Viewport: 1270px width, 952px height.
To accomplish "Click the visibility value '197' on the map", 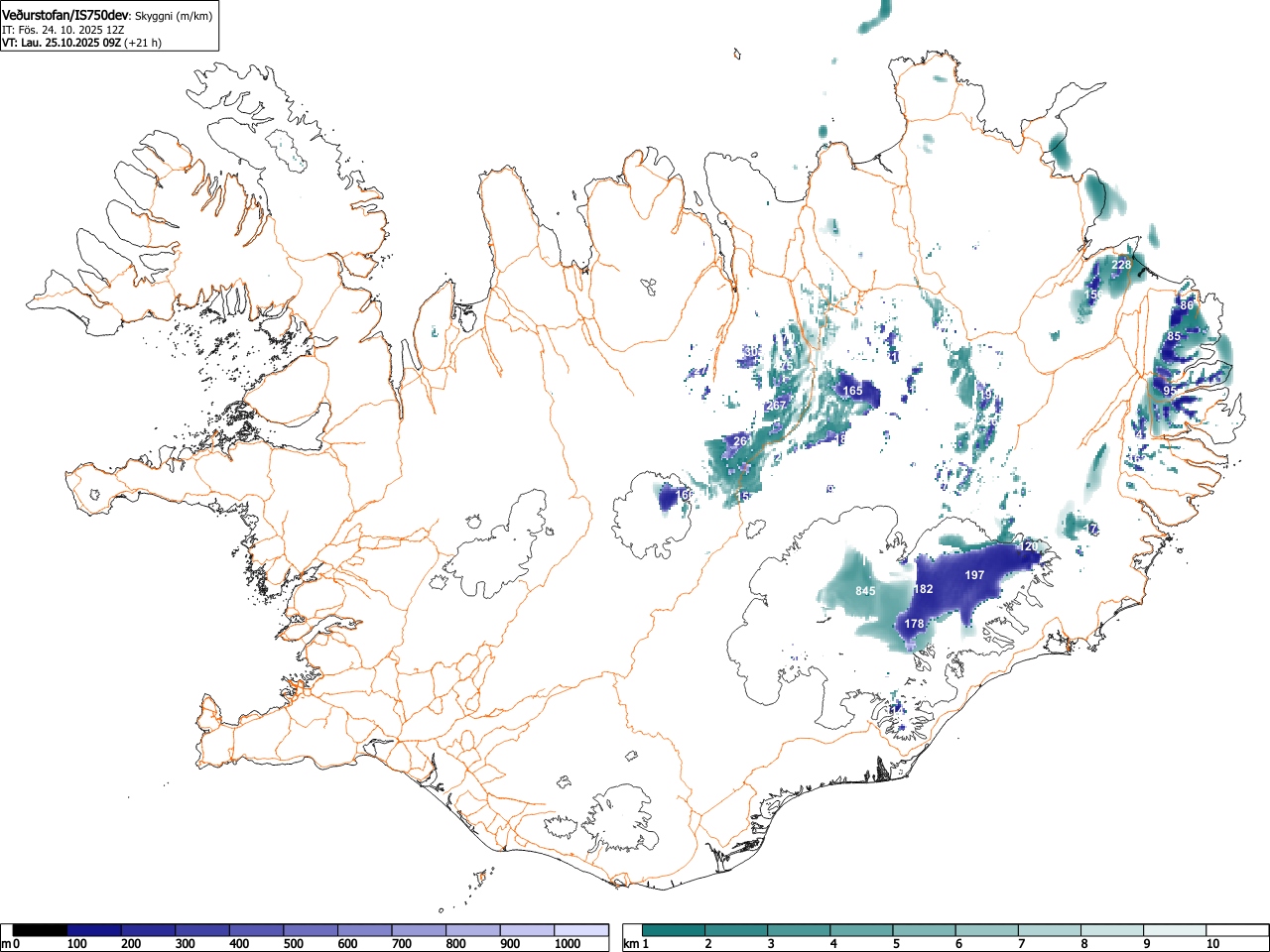I will [974, 575].
